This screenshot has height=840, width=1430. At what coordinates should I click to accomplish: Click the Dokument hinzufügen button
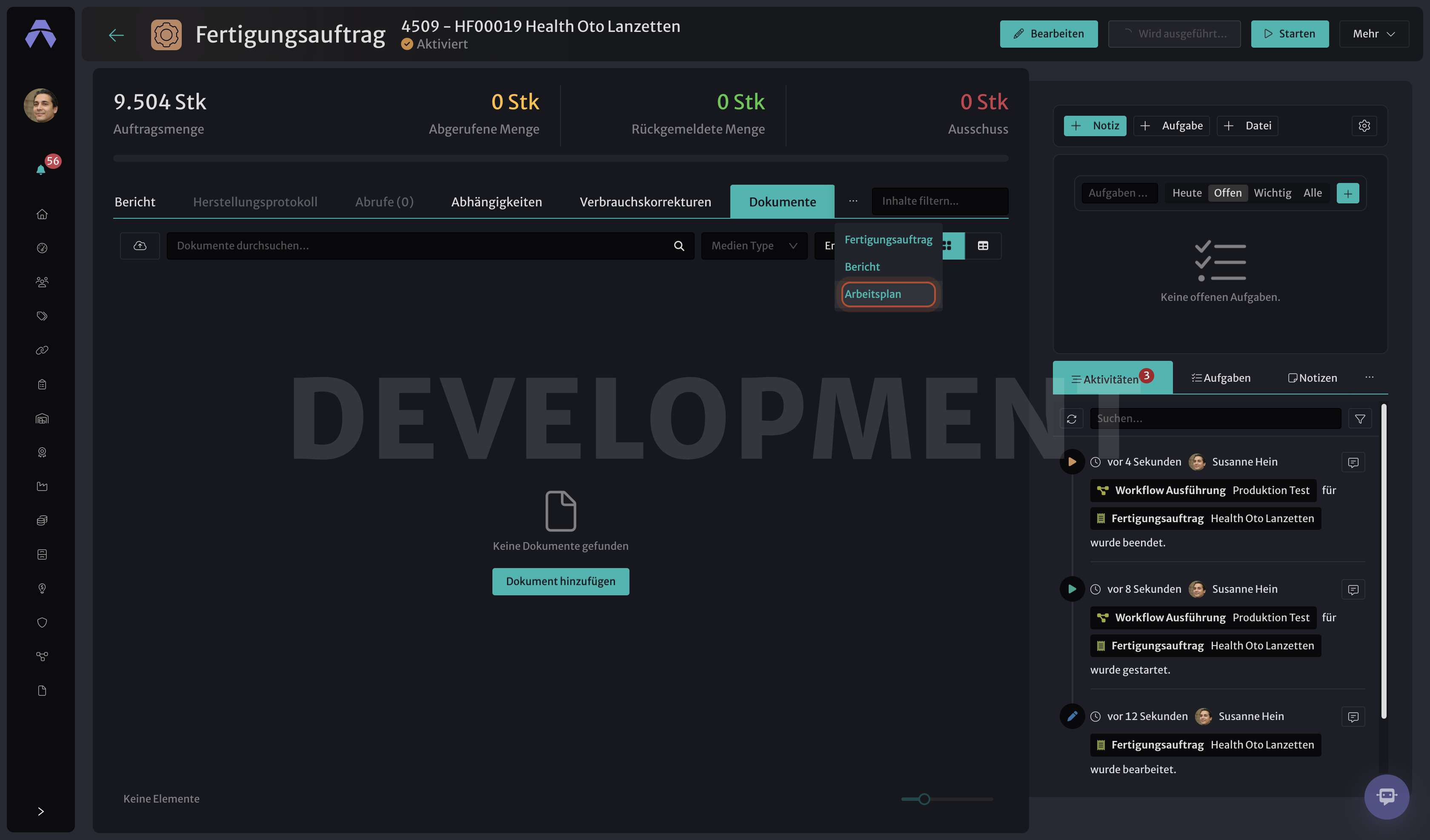tap(561, 582)
